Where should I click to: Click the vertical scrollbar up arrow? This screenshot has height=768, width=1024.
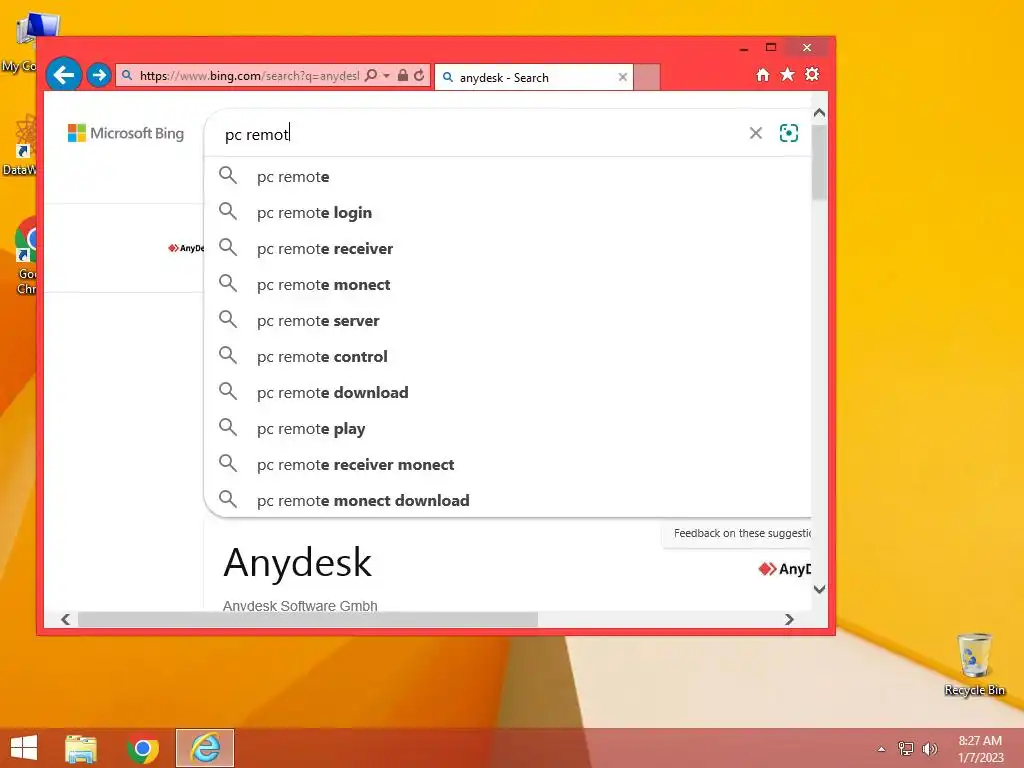point(820,113)
